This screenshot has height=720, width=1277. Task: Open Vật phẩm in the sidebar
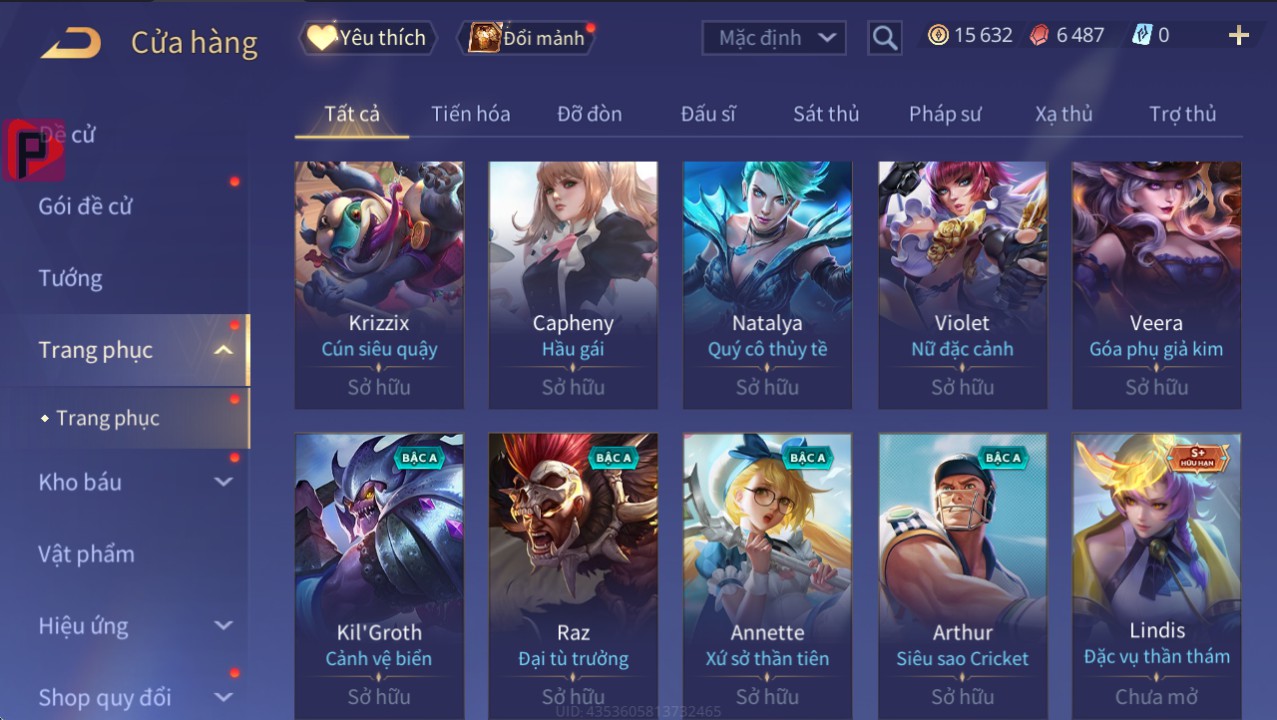click(x=86, y=554)
